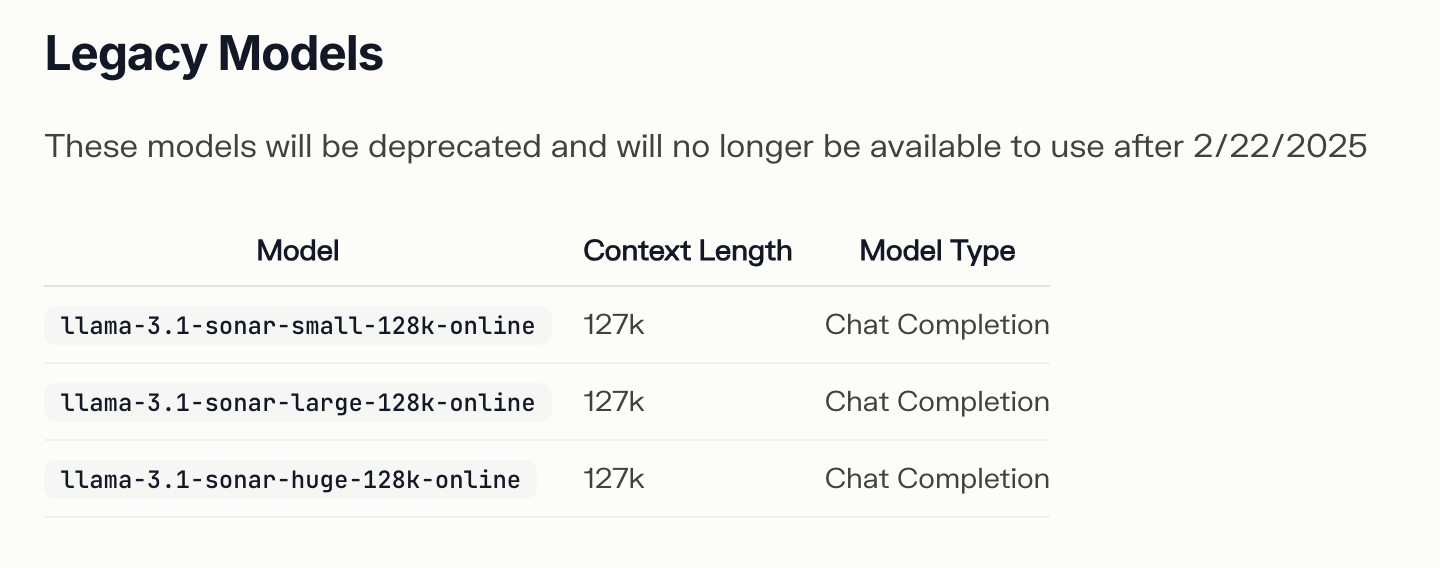Click the 127k value for sonar-huge
This screenshot has height=568, width=1440.
[614, 479]
